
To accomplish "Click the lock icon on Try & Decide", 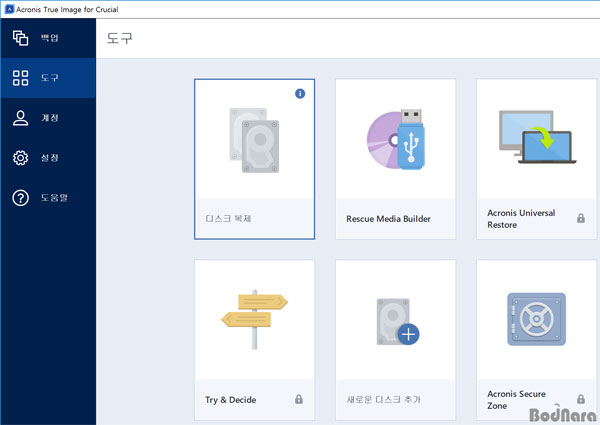I will pyautogui.click(x=299, y=399).
